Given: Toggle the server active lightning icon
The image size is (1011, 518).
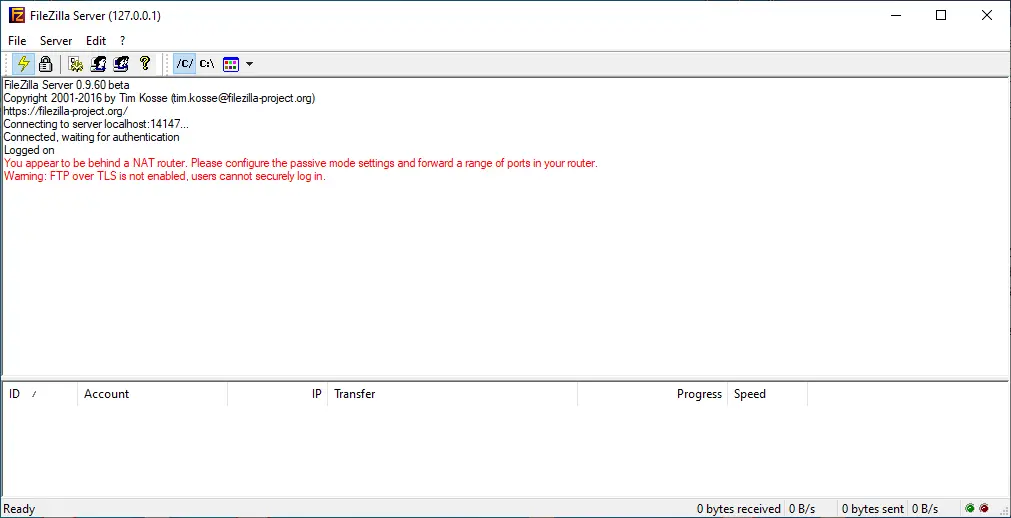Looking at the screenshot, I should (x=24, y=64).
